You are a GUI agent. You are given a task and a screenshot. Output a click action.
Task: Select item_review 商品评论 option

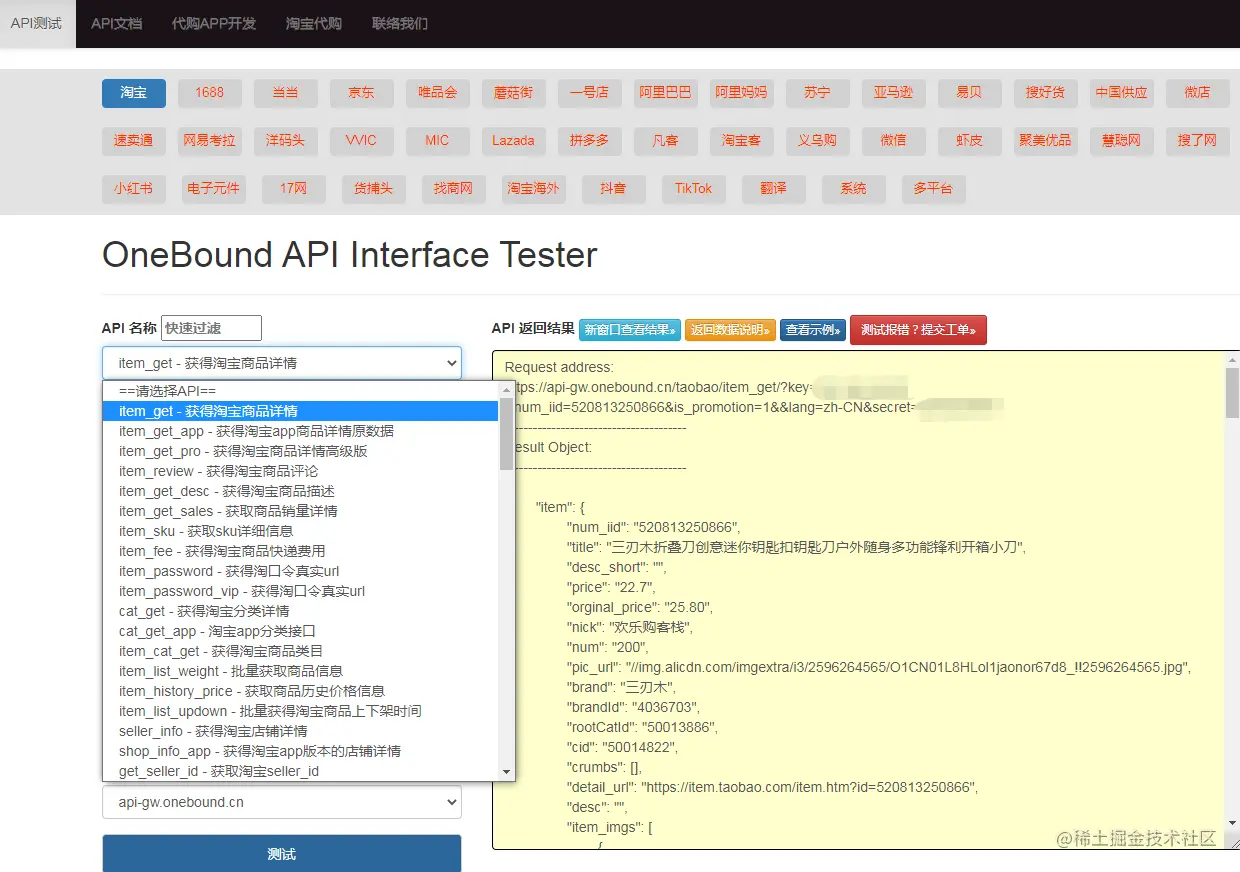(x=301, y=471)
